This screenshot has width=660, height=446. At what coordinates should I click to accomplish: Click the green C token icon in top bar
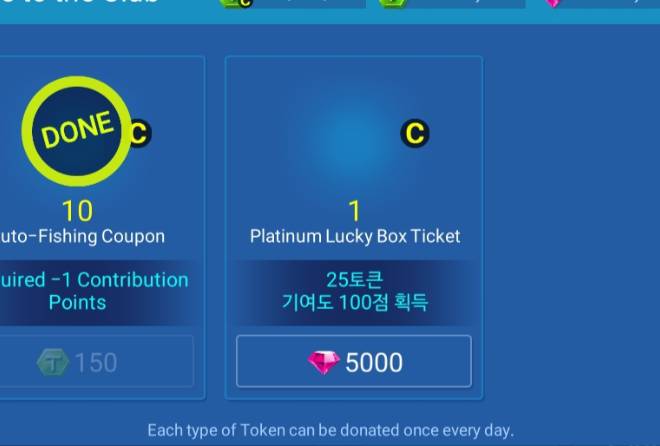[237, 3]
